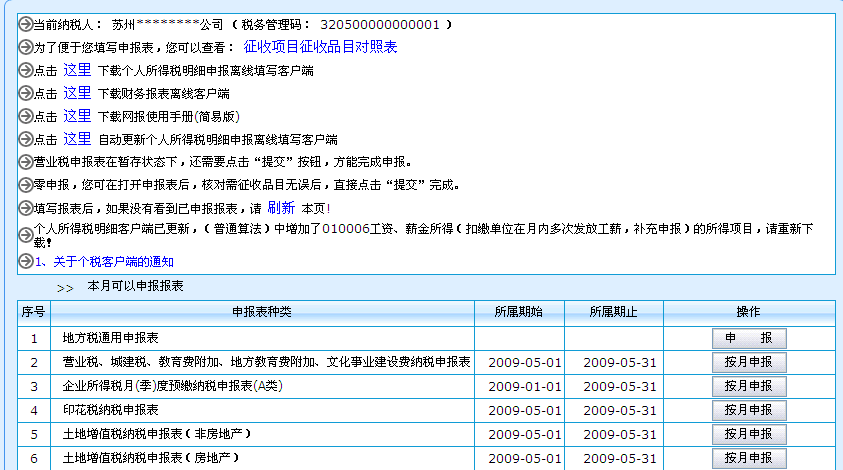Image resolution: width=843 pixels, height=470 pixels.
Task: Click 按月申报 for 营业税、城建税 row
Action: [x=749, y=362]
